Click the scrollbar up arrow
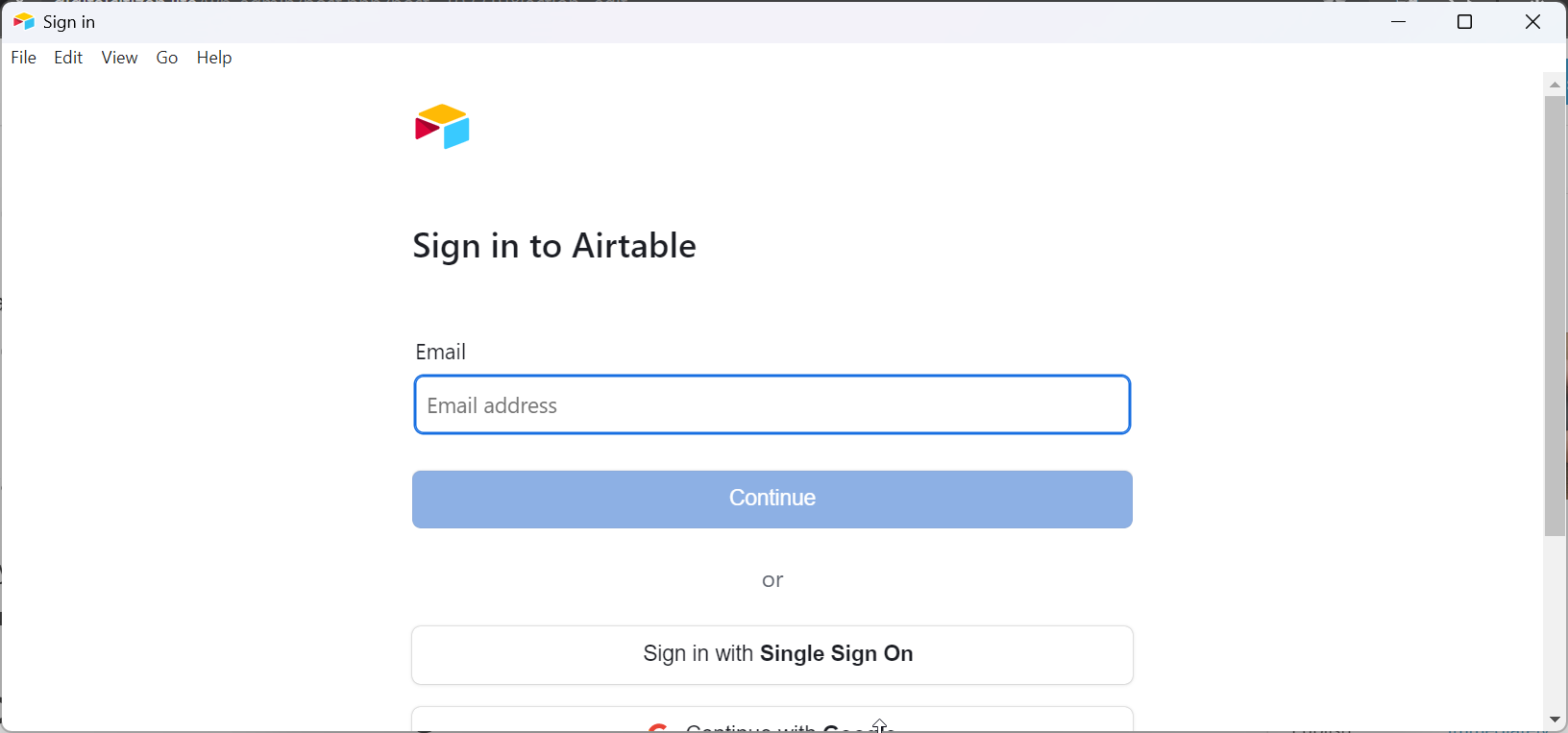Viewport: 1568px width, 733px height. 1556,85
